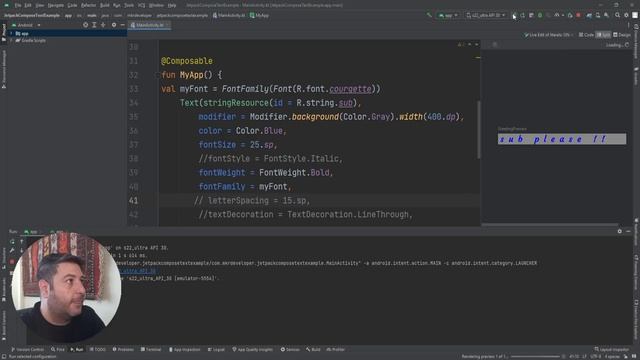This screenshot has width=640, height=360.
Task: Open the Problems tool window
Action: pos(123,349)
